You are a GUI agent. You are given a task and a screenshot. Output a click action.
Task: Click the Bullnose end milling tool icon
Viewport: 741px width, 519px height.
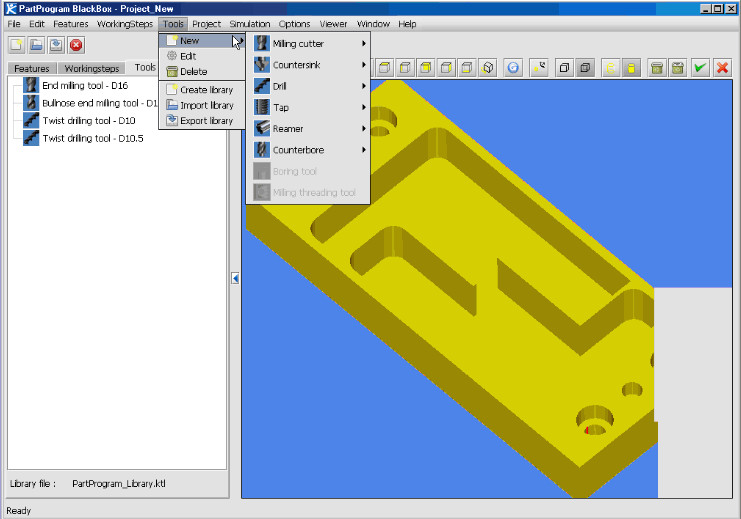point(31,103)
